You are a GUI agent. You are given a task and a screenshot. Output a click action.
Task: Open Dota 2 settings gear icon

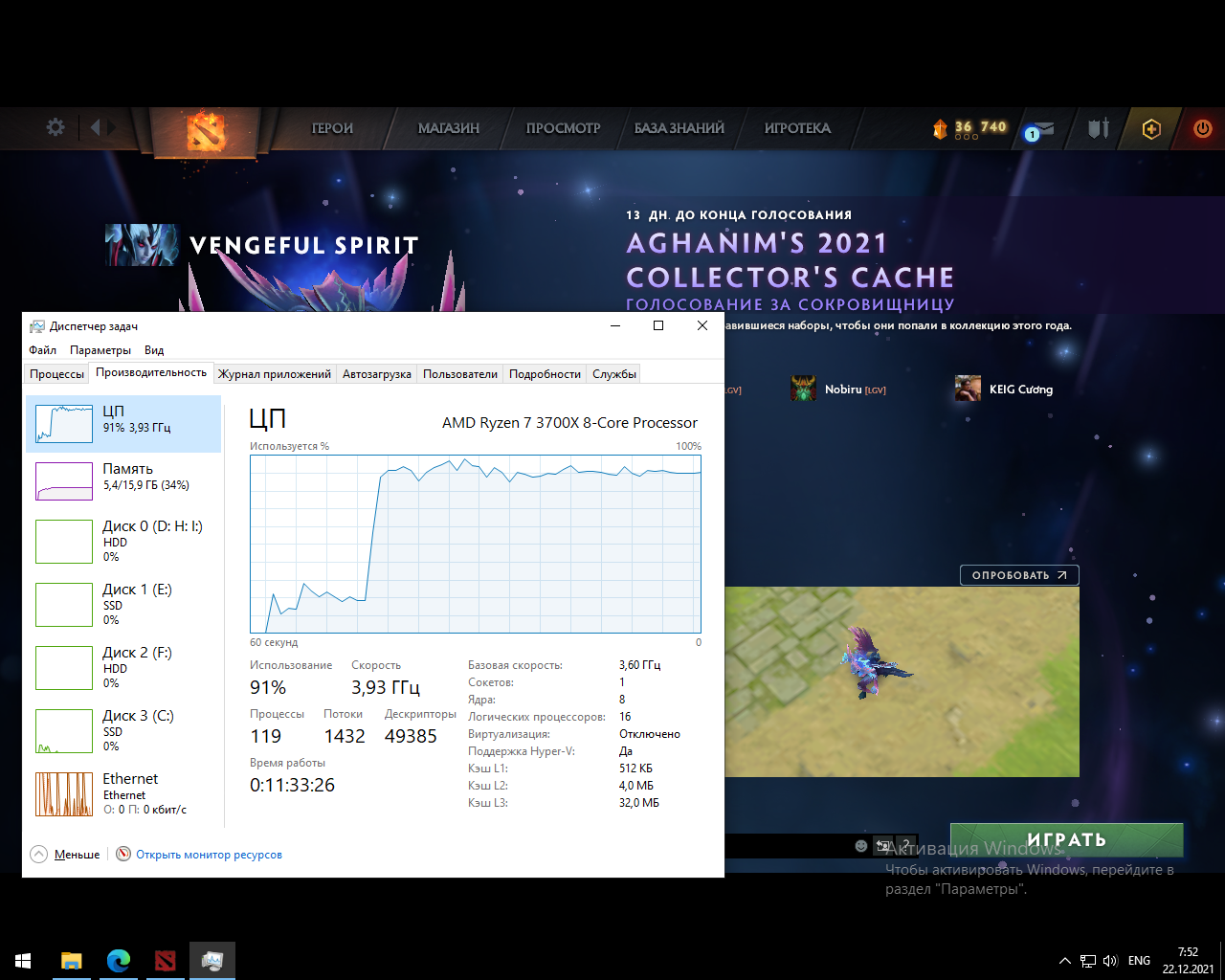tap(56, 127)
